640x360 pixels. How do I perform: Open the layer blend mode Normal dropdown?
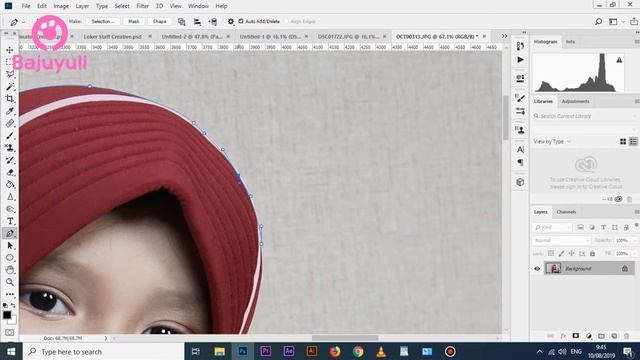(561, 240)
